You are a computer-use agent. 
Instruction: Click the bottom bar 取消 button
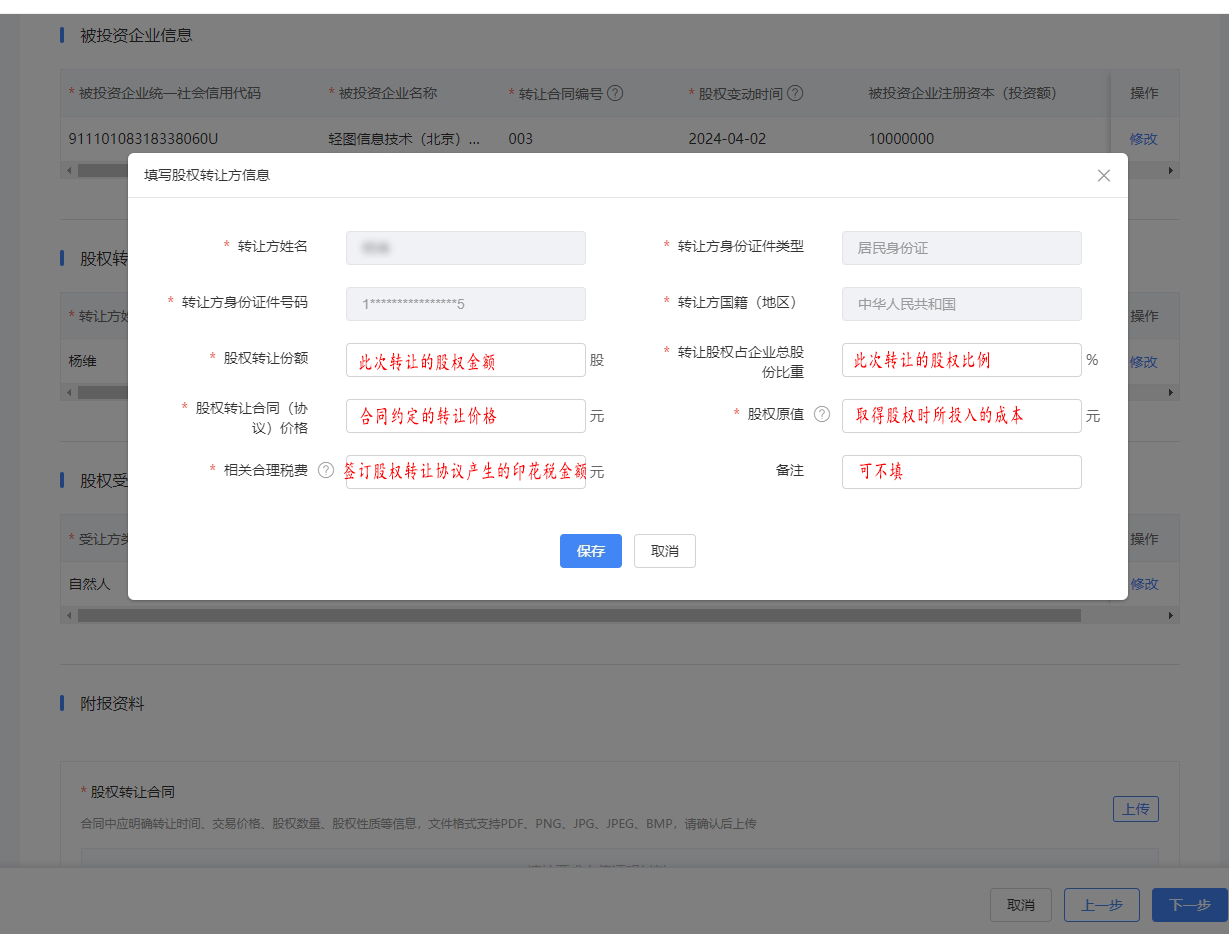pos(1021,905)
